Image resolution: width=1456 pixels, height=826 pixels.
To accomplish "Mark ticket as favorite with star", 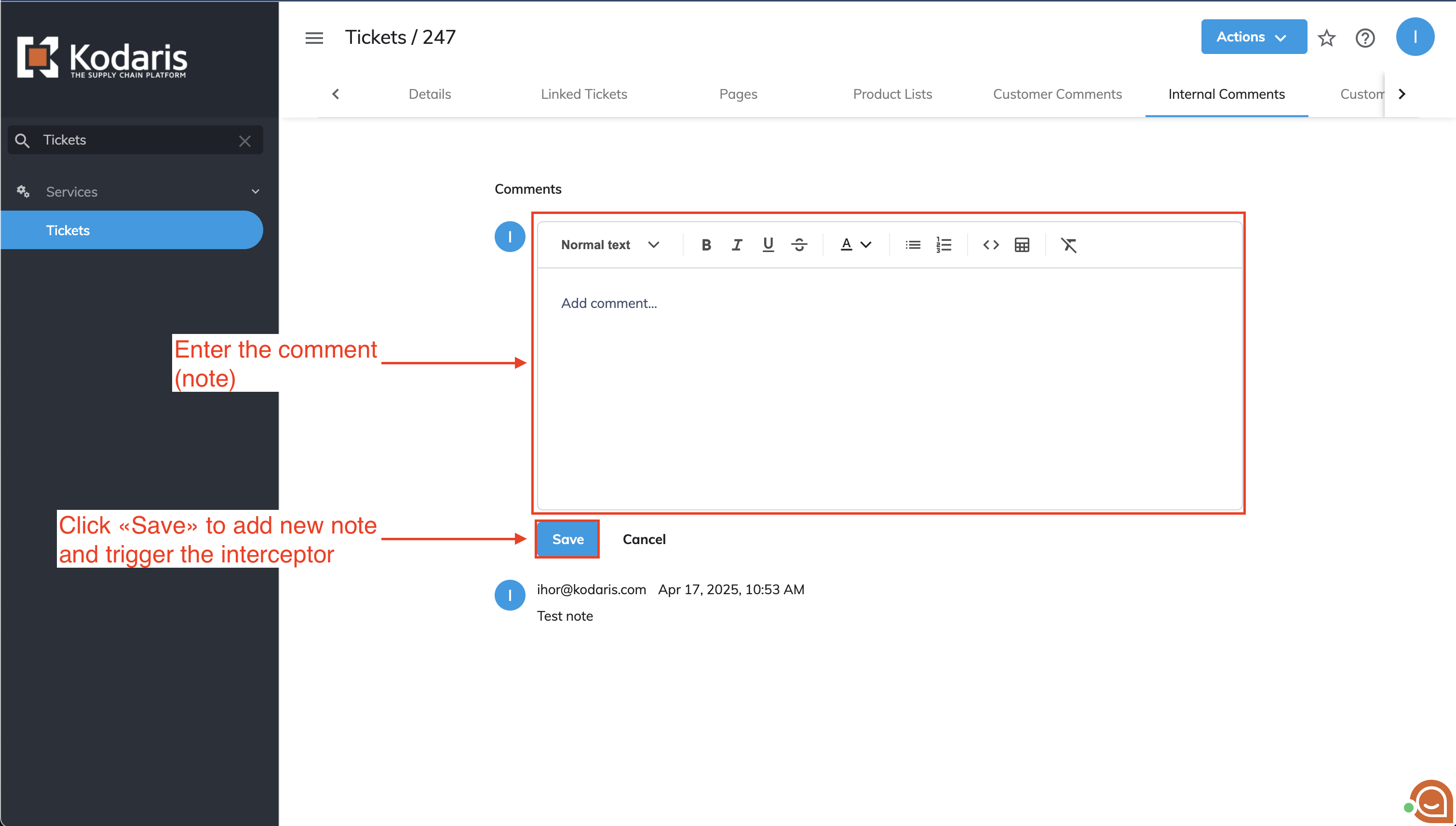I will 1326,38.
